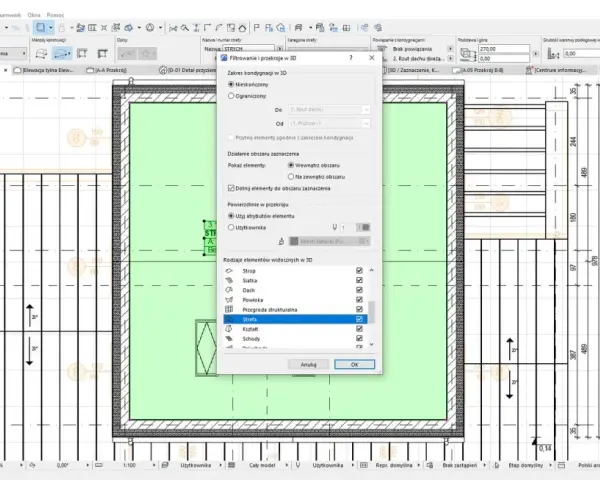Viewport: 600px width, 480px height.
Task: Select the Ograniczony radio button
Action: pyautogui.click(x=231, y=96)
